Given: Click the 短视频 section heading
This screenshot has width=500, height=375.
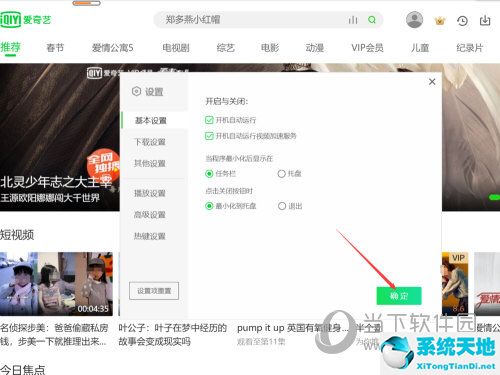Looking at the screenshot, I should pos(17,235).
